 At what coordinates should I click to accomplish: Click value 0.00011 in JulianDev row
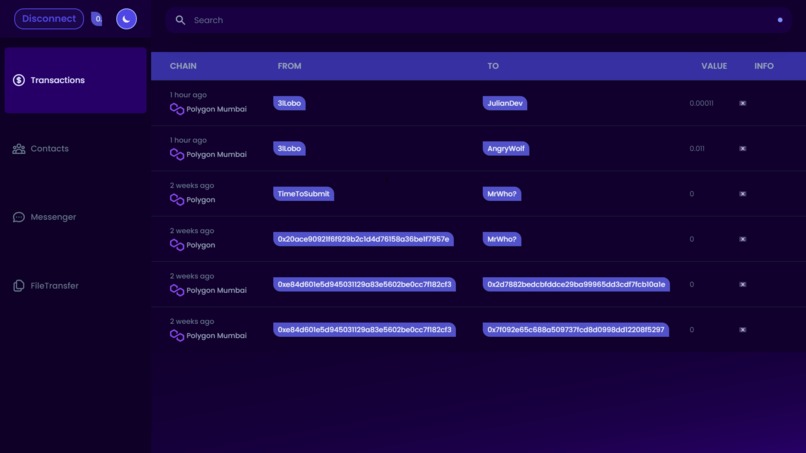[x=701, y=103]
